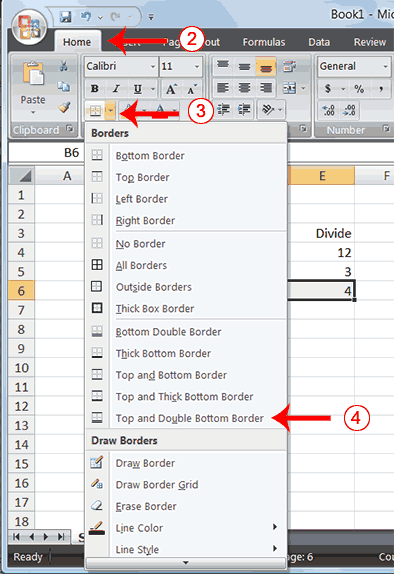Increase decimal places
This screenshot has height=574, width=394.
coord(328,110)
